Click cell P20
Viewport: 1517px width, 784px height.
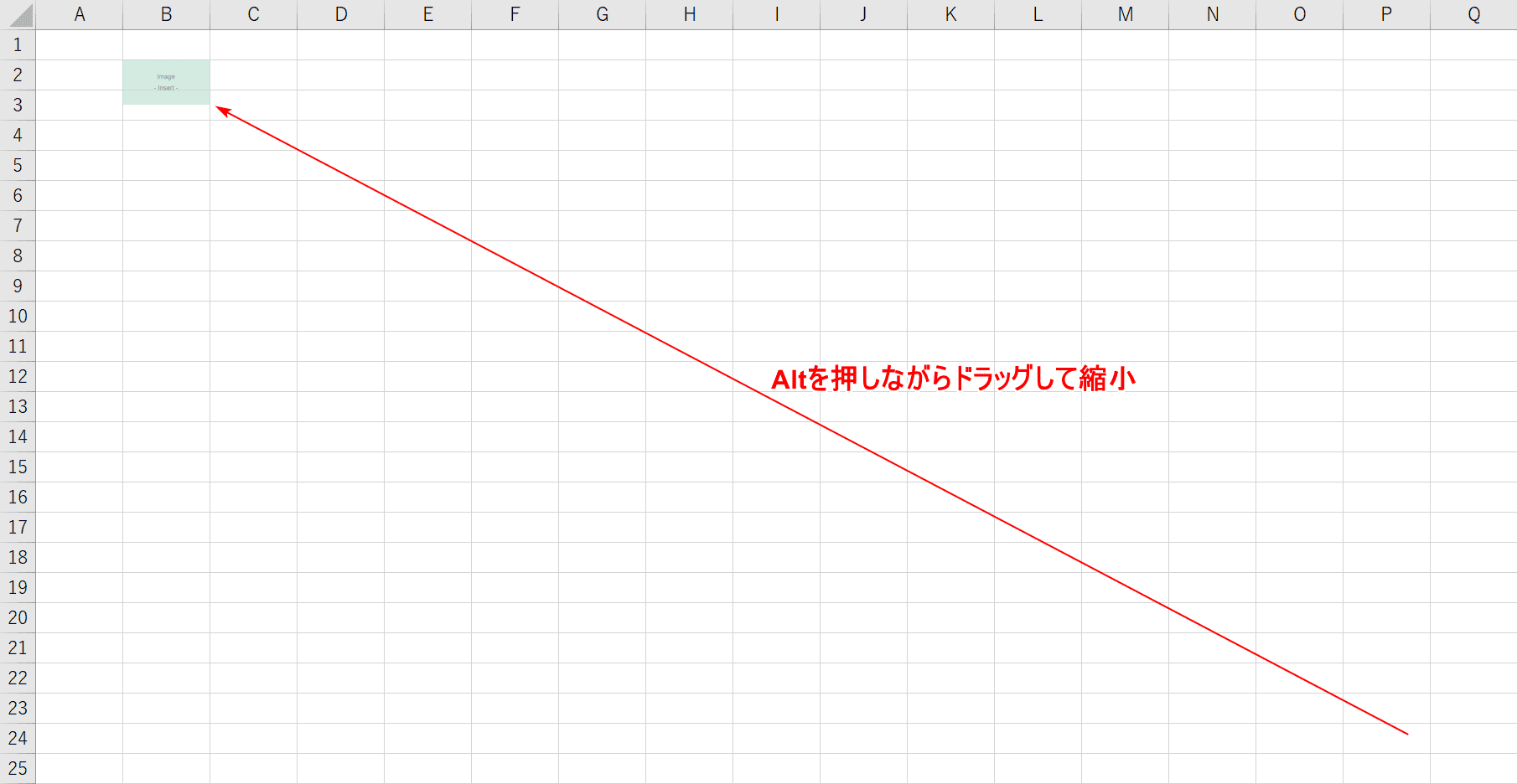[x=1386, y=618]
